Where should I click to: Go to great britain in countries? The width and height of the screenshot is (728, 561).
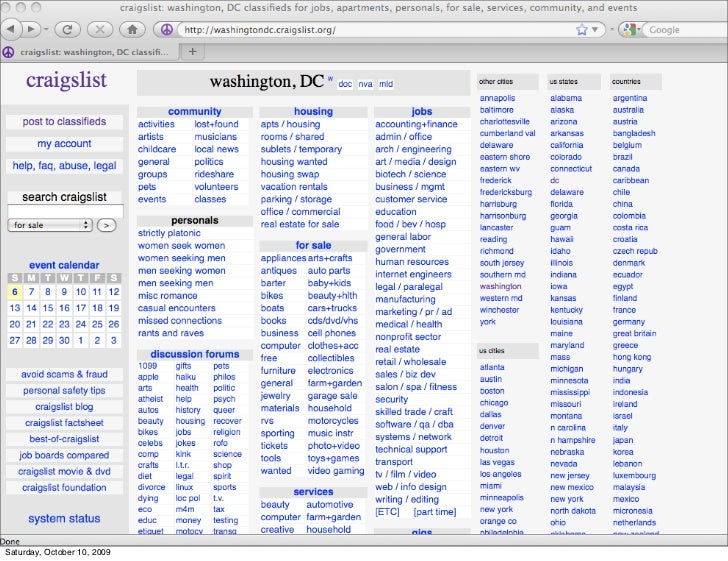click(634, 333)
